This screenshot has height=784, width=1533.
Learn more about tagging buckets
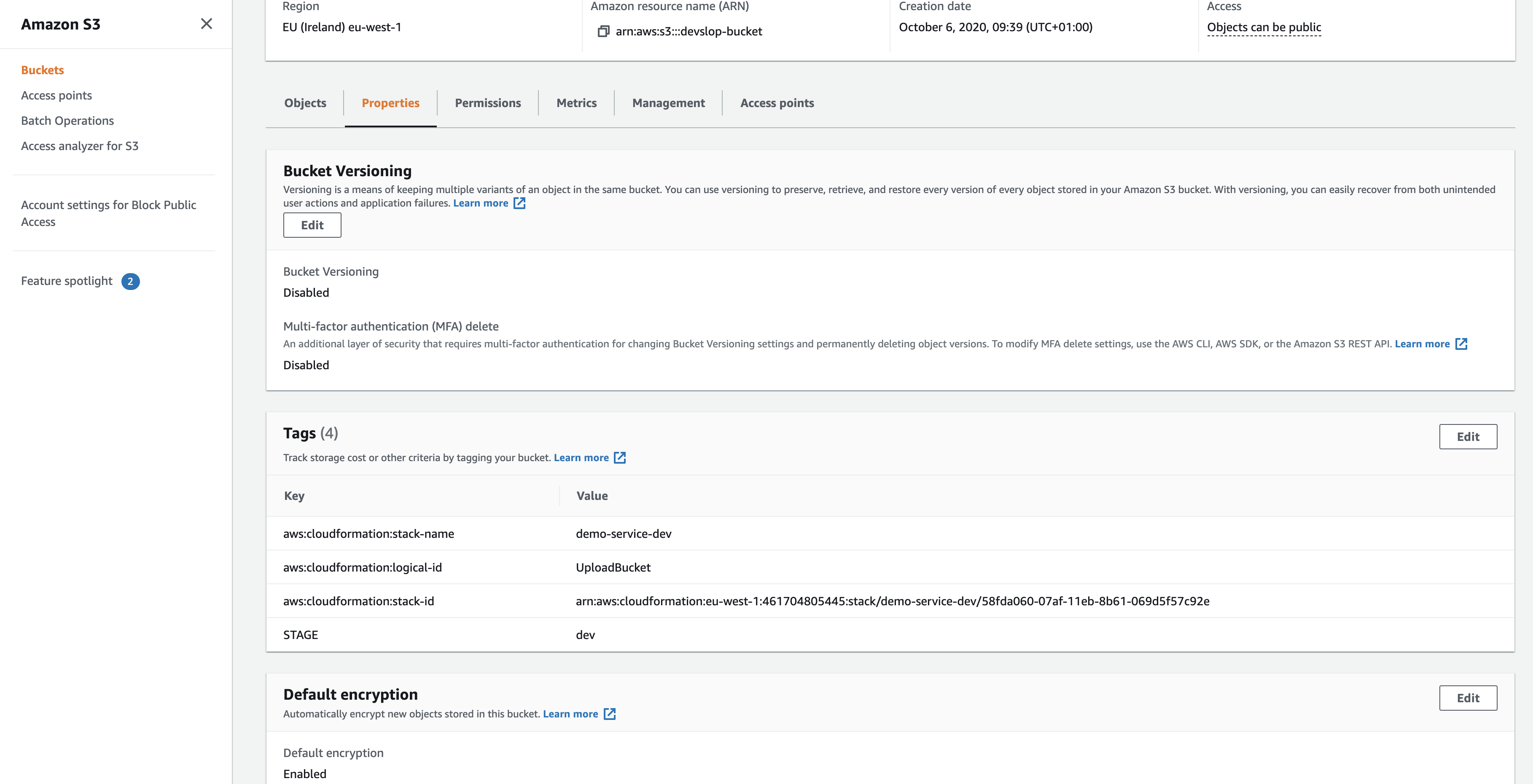coord(581,457)
